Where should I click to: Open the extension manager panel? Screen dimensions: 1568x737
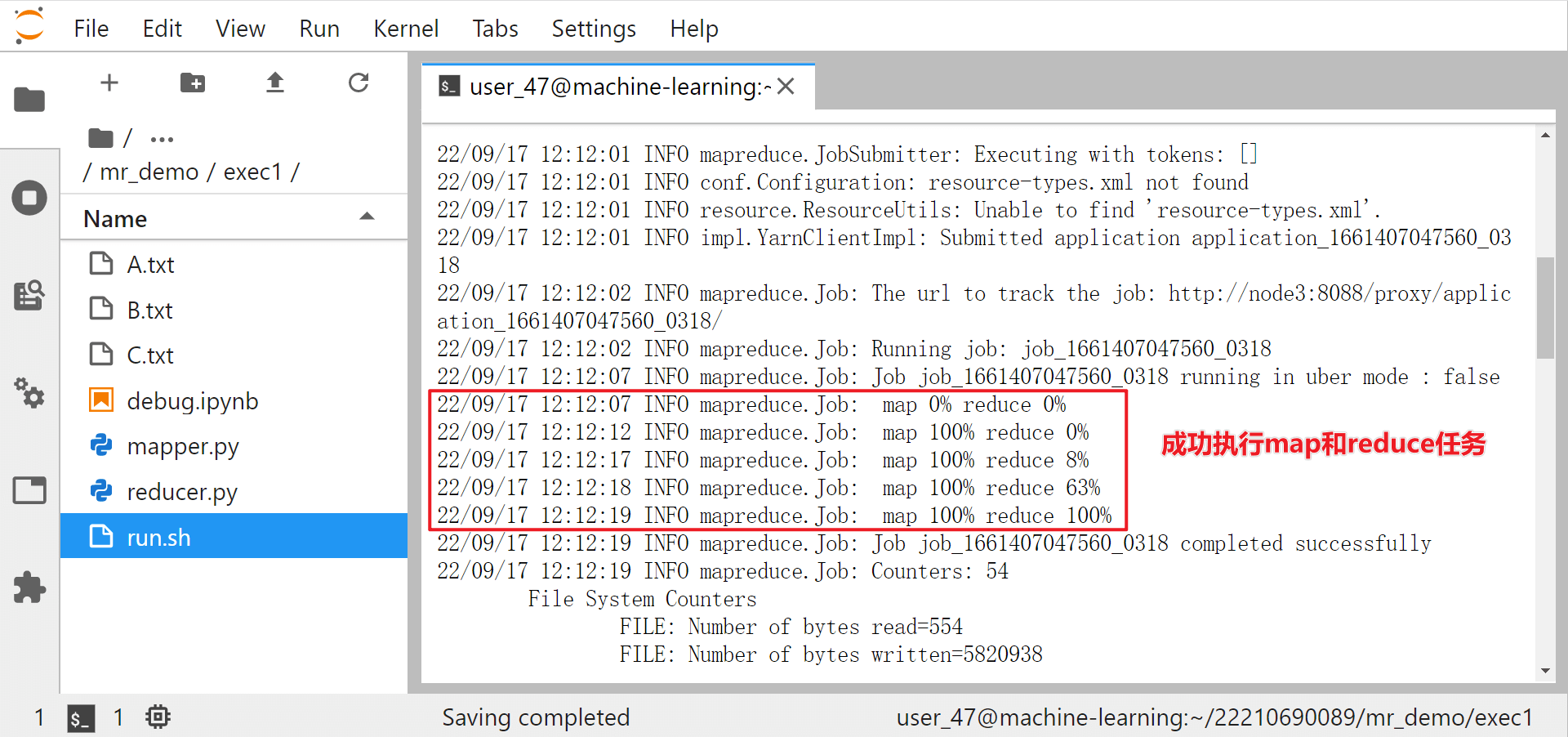coord(29,587)
